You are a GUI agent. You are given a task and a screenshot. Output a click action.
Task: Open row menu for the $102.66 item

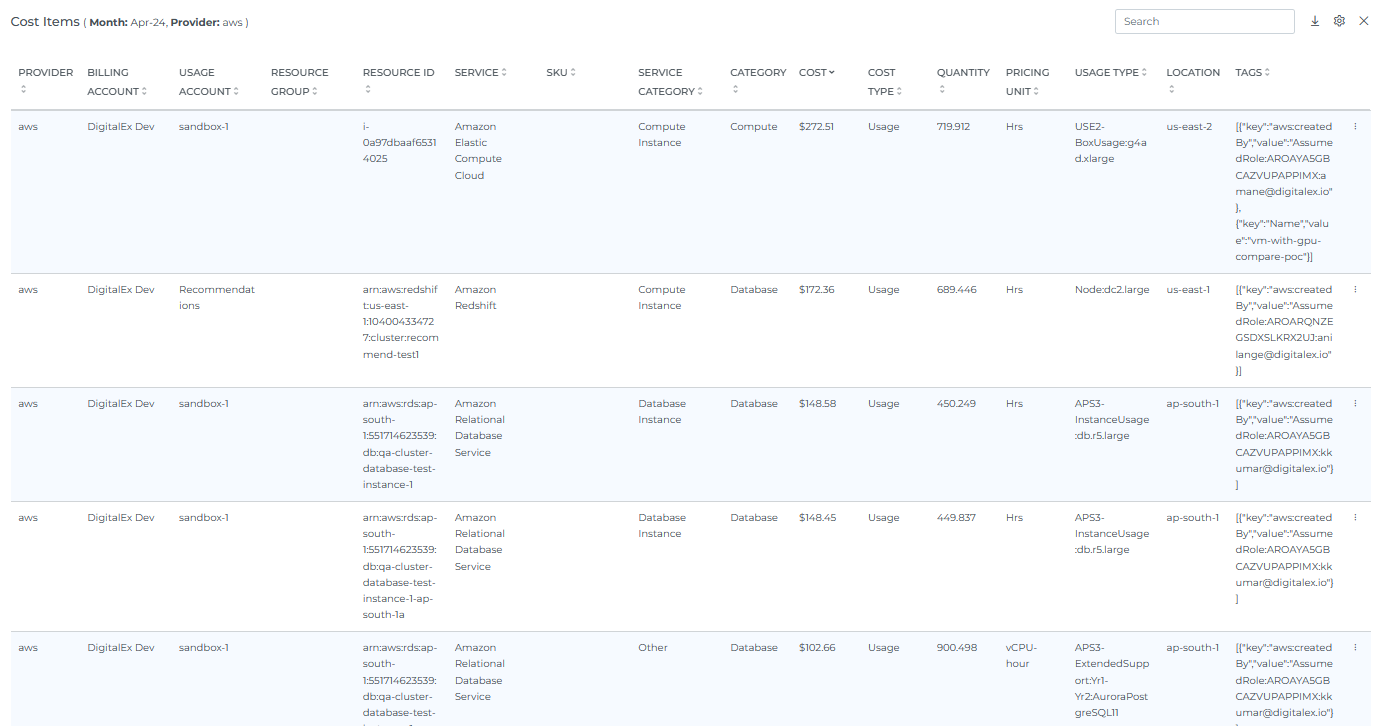tap(1355, 648)
